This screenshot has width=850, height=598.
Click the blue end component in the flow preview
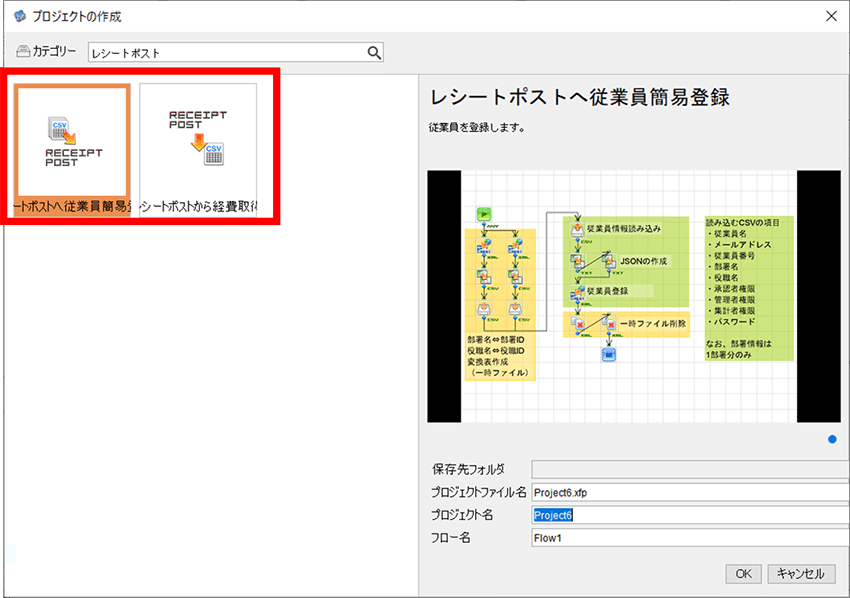(609, 355)
